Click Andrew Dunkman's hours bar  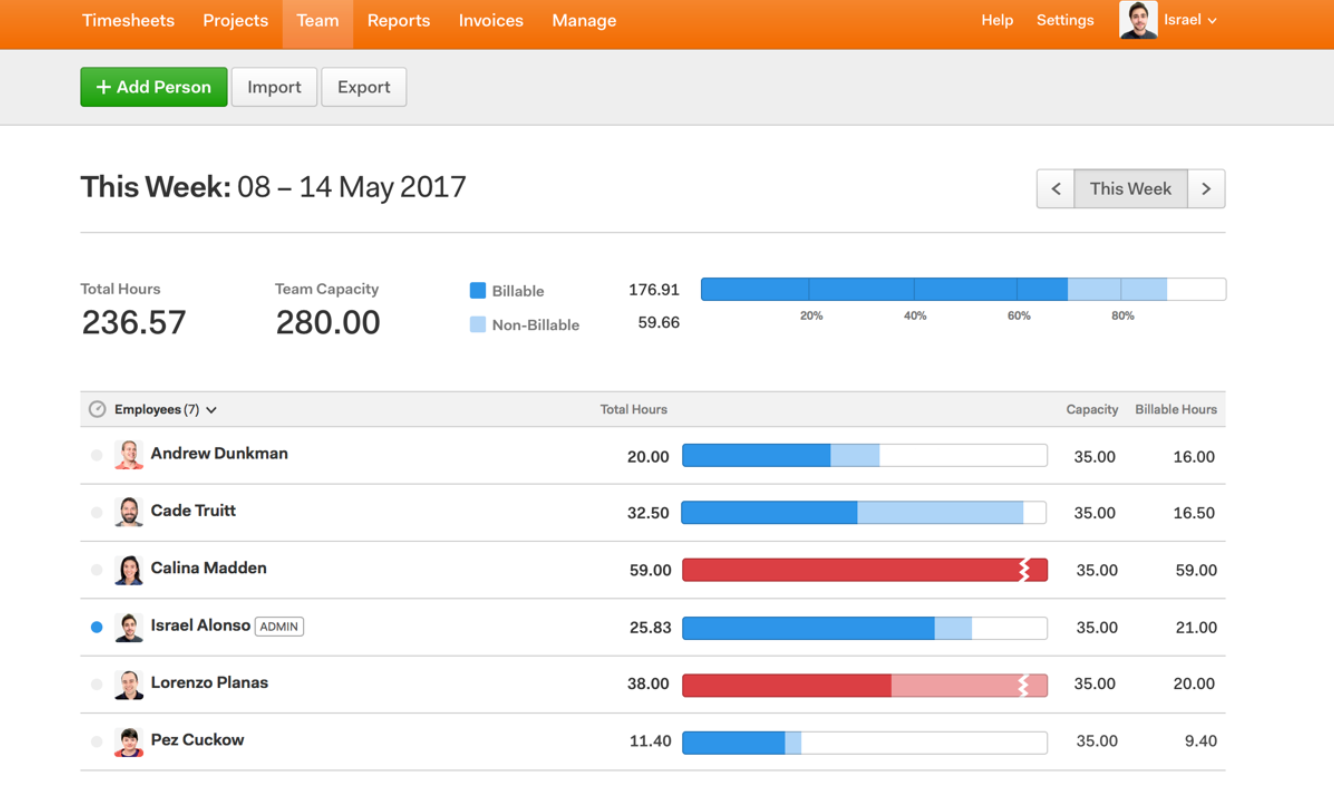[865, 456]
